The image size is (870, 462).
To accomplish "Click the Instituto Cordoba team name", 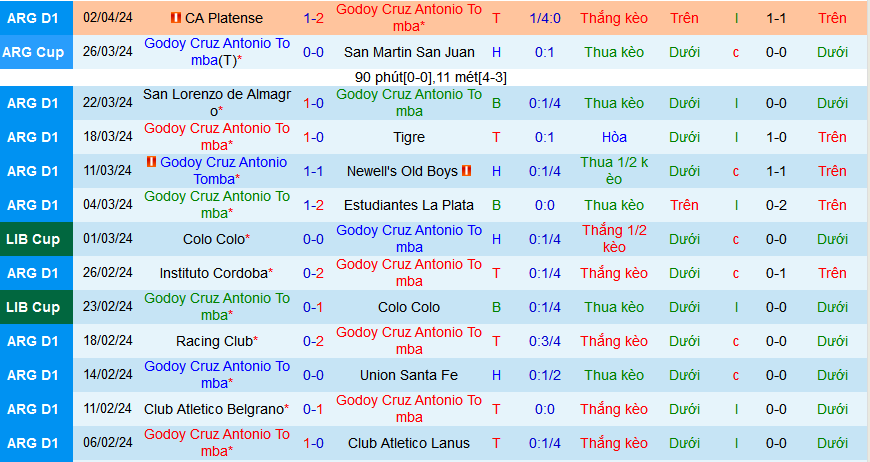I will [213, 273].
